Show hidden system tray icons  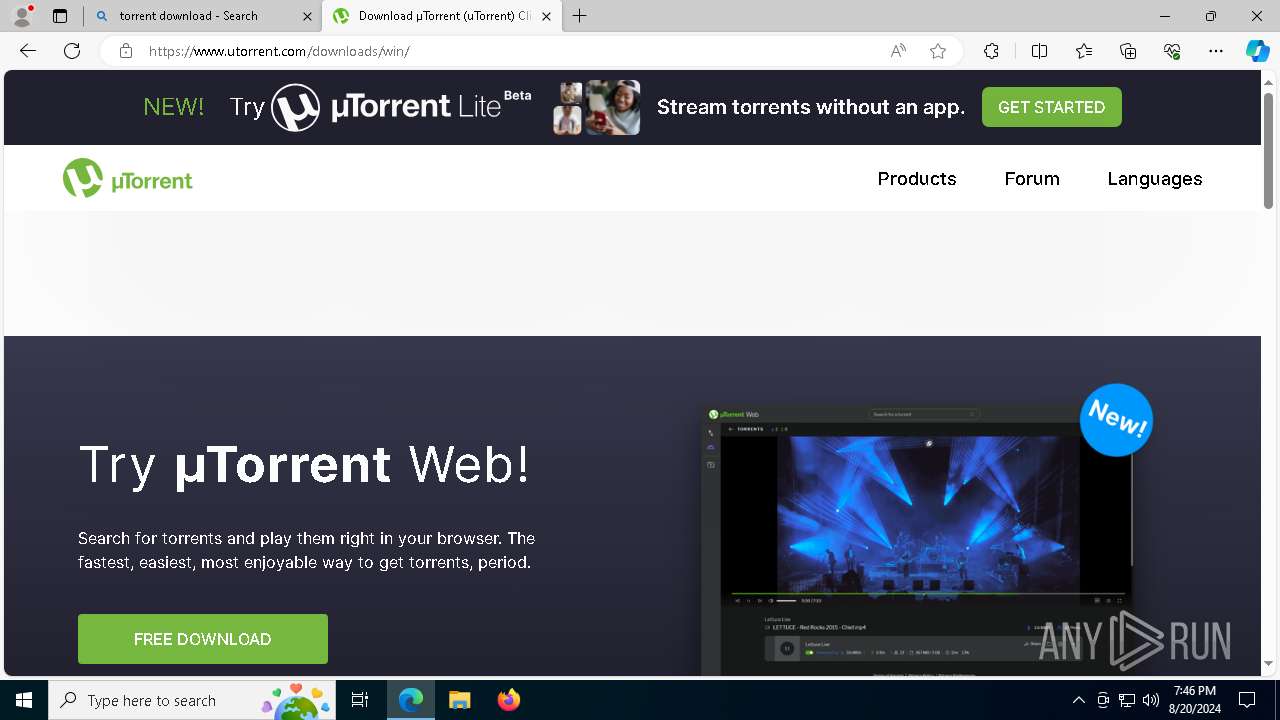pyautogui.click(x=1078, y=700)
